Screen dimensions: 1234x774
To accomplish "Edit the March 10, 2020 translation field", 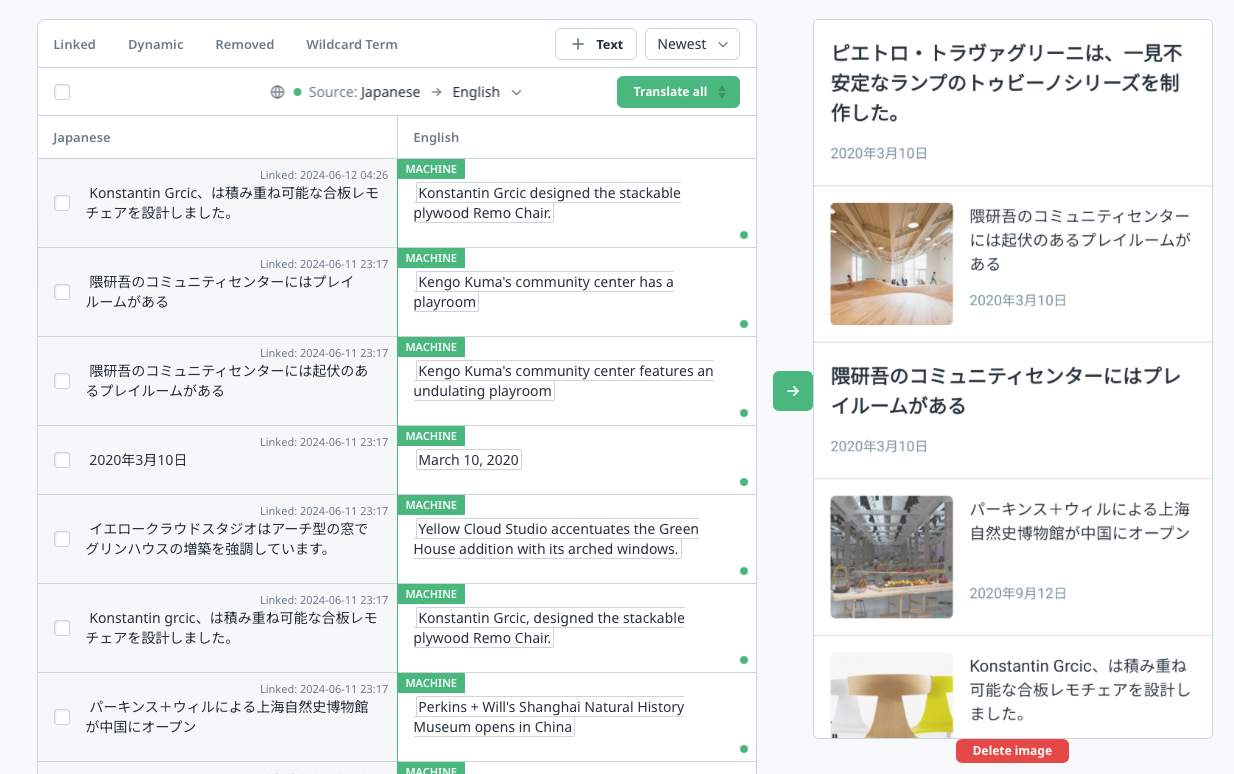I will 469,460.
